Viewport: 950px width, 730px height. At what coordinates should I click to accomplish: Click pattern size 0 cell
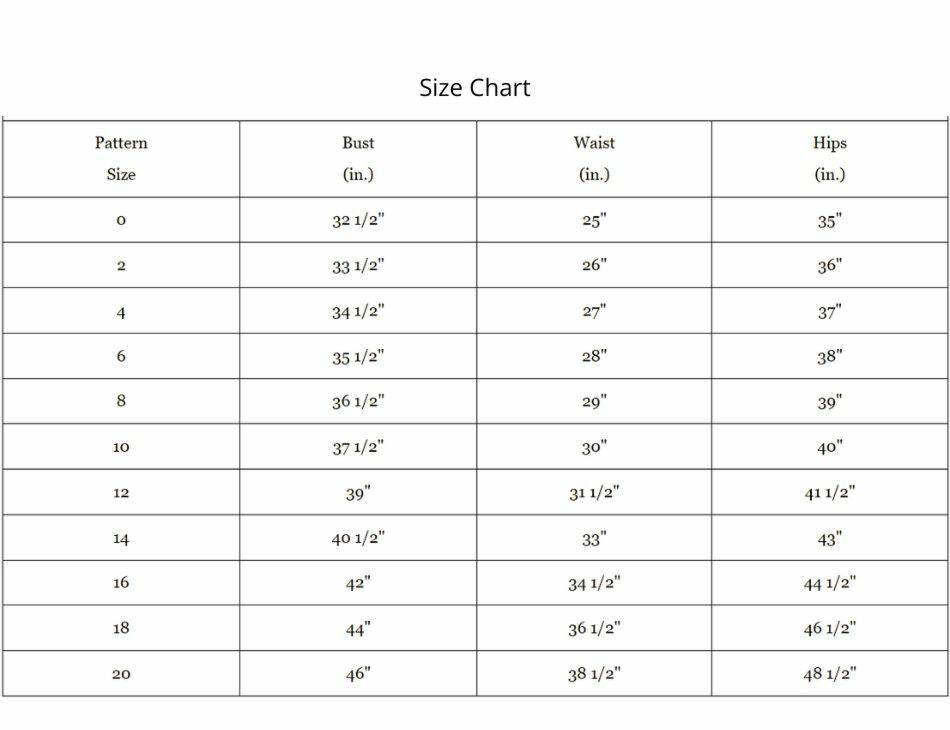click(121, 220)
